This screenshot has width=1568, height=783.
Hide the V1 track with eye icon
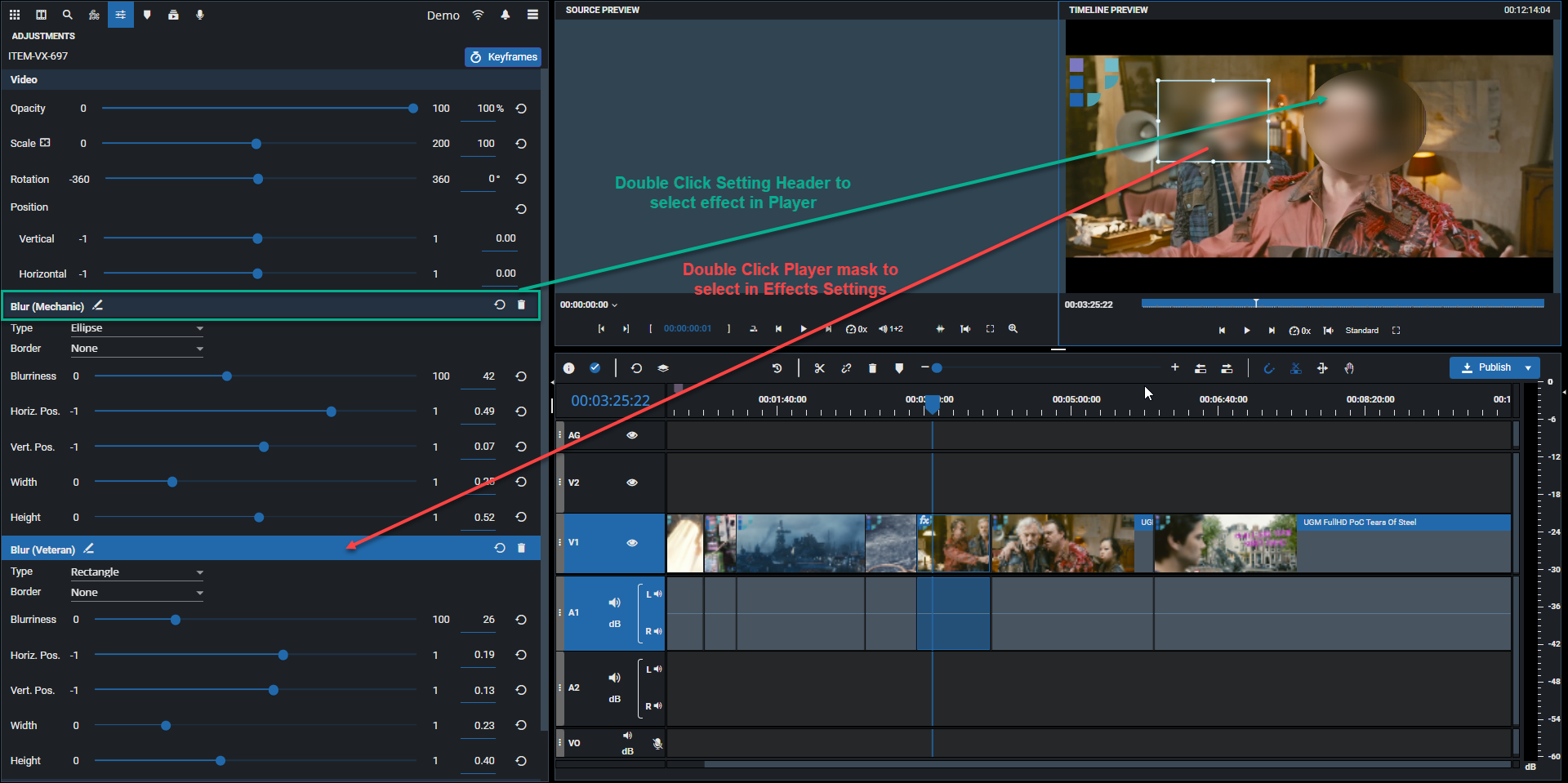point(631,543)
